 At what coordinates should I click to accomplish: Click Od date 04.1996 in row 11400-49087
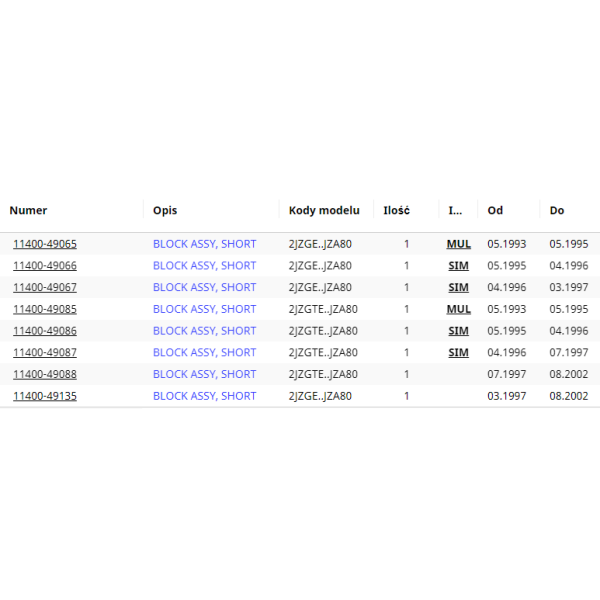click(507, 352)
